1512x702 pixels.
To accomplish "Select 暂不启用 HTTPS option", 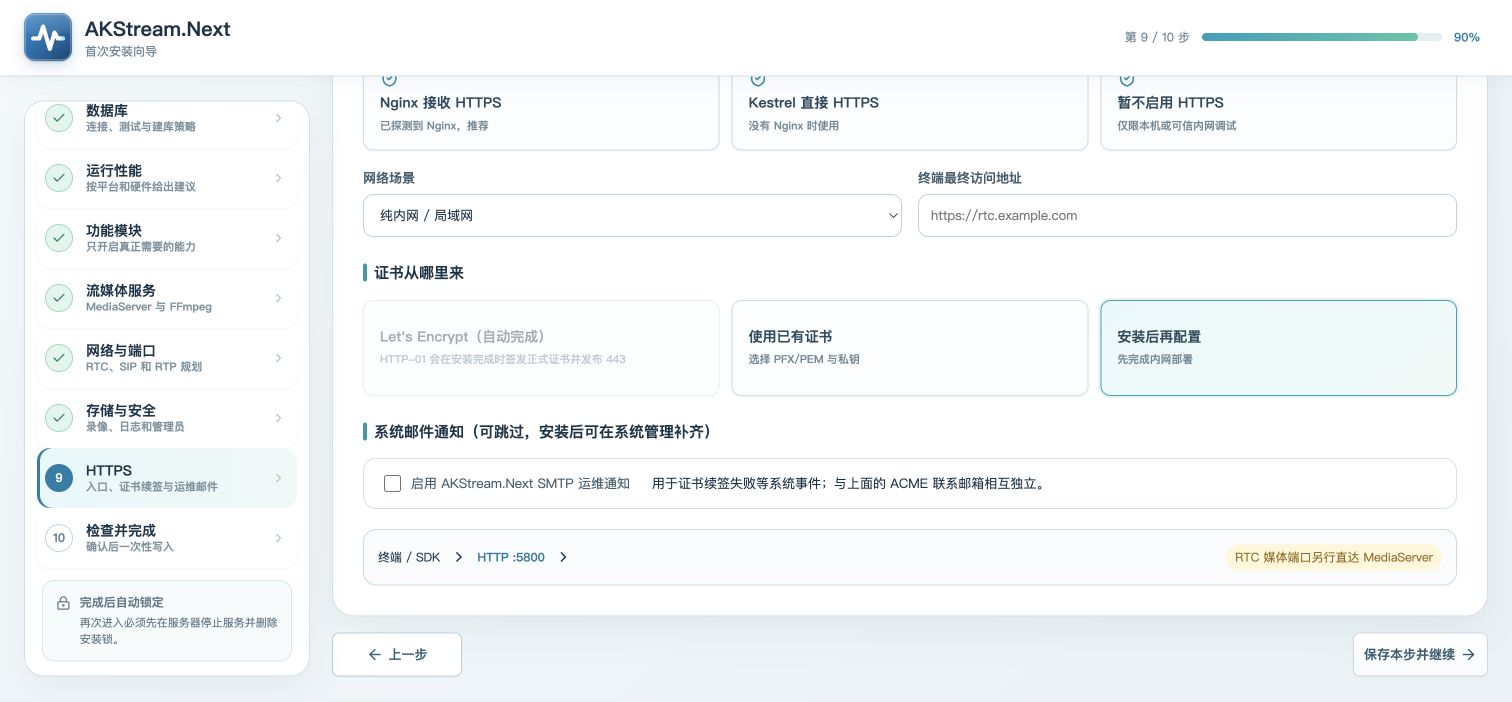I will point(1278,112).
